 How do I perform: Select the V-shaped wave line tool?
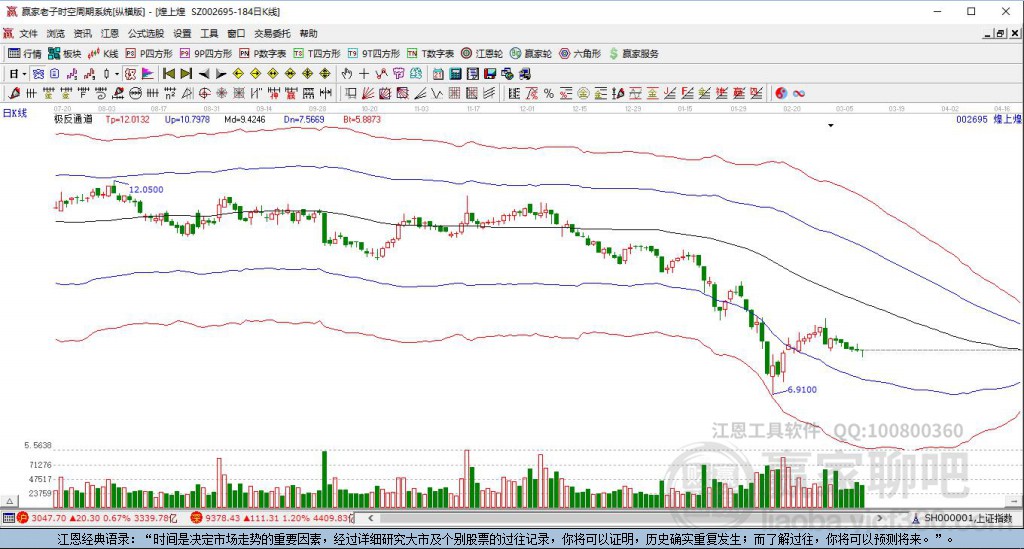click(x=437, y=93)
